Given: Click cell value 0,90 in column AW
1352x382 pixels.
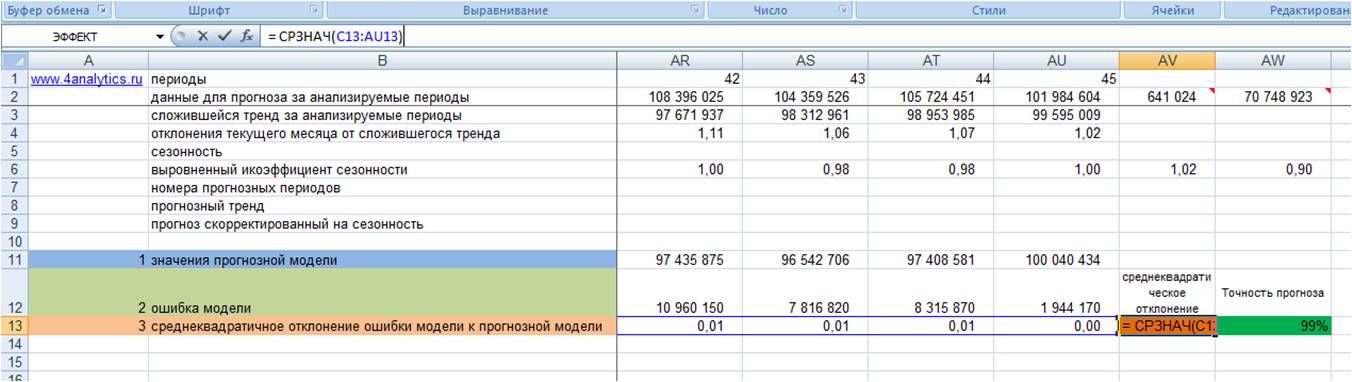Looking at the screenshot, I should point(1272,170).
